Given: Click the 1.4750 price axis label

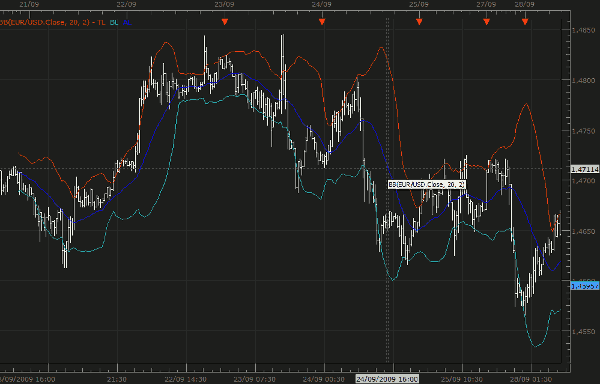Looking at the screenshot, I should 583,131.
